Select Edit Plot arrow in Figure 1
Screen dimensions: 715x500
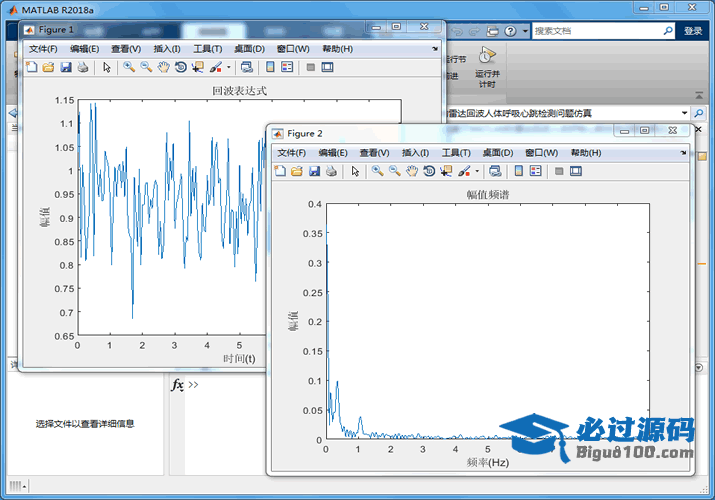[107, 67]
